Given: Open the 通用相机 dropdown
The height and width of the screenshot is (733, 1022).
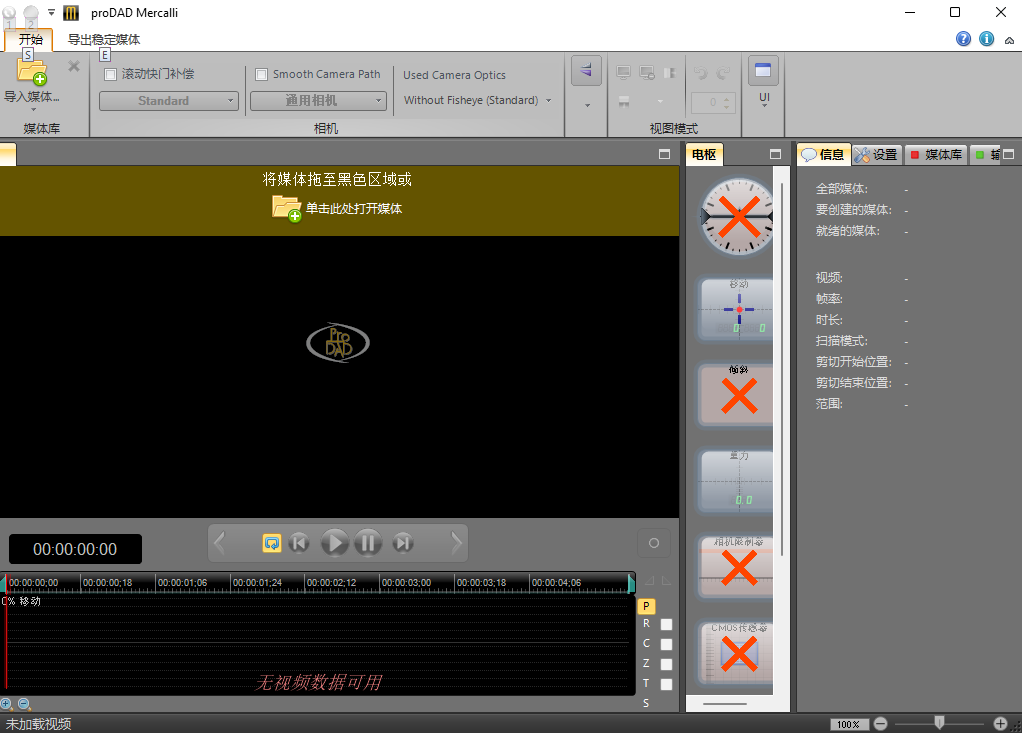Looking at the screenshot, I should click(318, 101).
